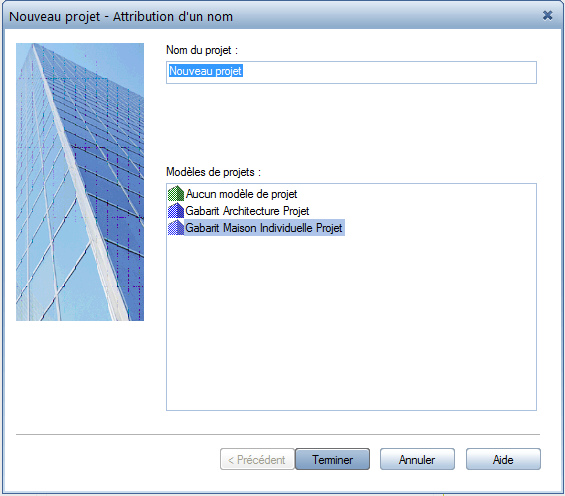The width and height of the screenshot is (565, 496).
Task: Click the greyed-out Précédent button
Action: pos(257,459)
